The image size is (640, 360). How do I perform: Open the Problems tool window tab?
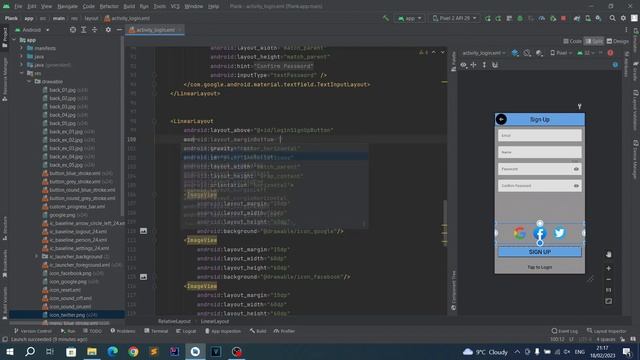tap(122, 331)
